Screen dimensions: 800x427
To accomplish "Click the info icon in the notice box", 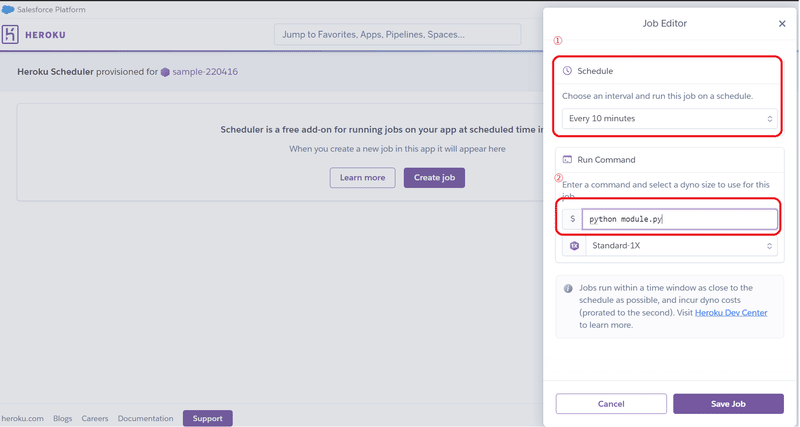I will [x=568, y=288].
